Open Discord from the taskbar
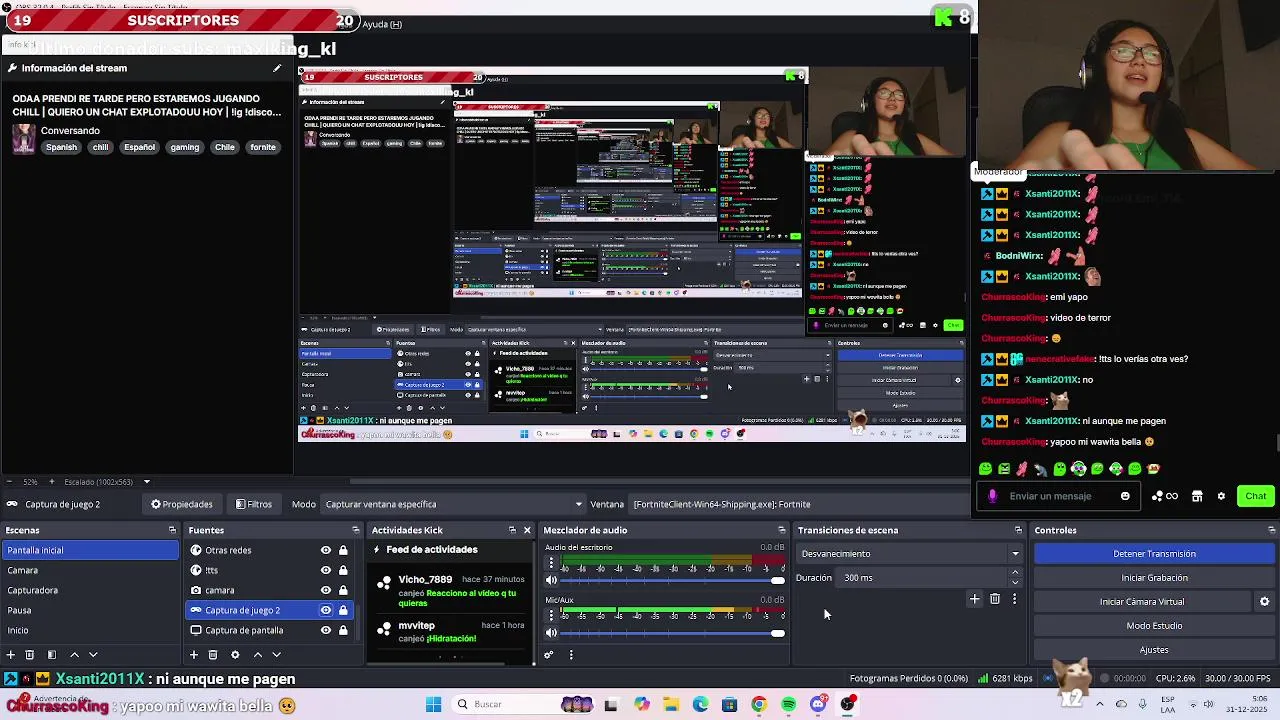 click(x=818, y=704)
